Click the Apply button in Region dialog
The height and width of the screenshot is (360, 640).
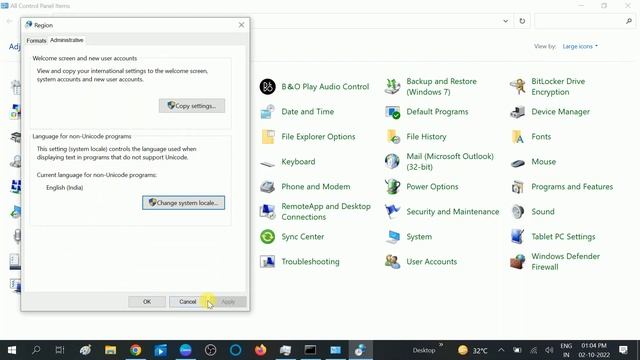pyautogui.click(x=228, y=302)
